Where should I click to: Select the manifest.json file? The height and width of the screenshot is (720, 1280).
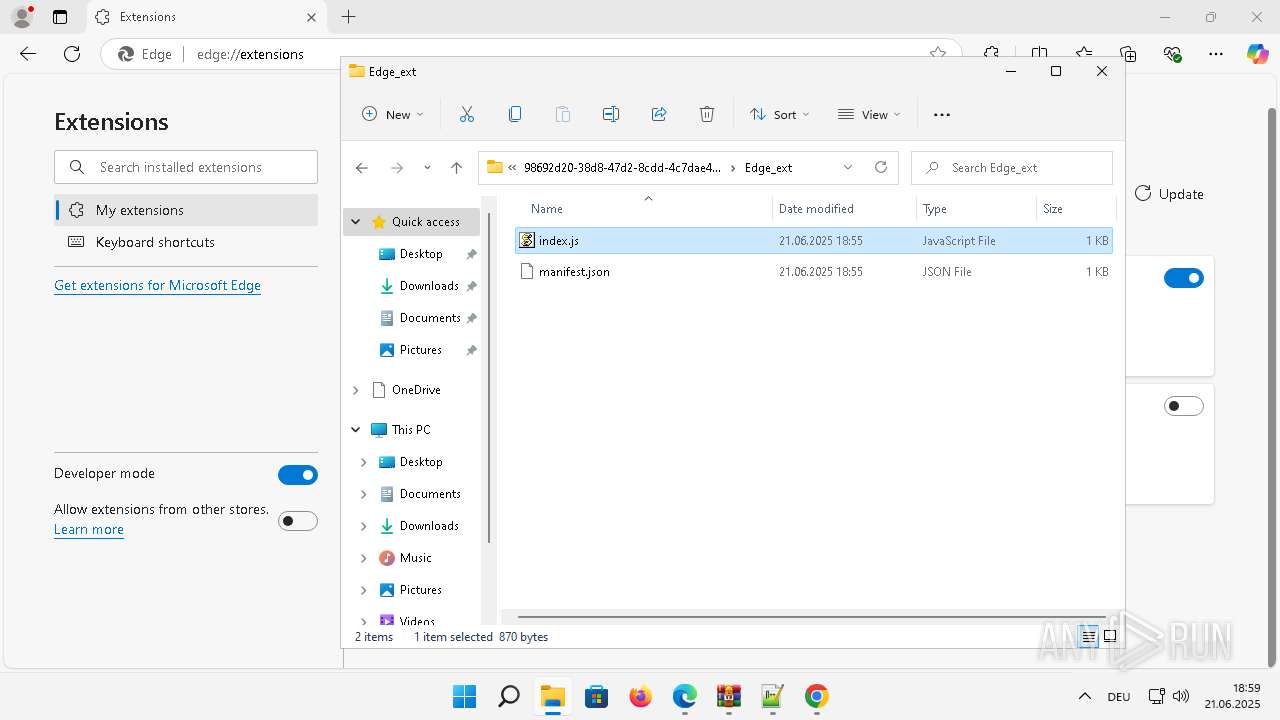tap(814, 271)
